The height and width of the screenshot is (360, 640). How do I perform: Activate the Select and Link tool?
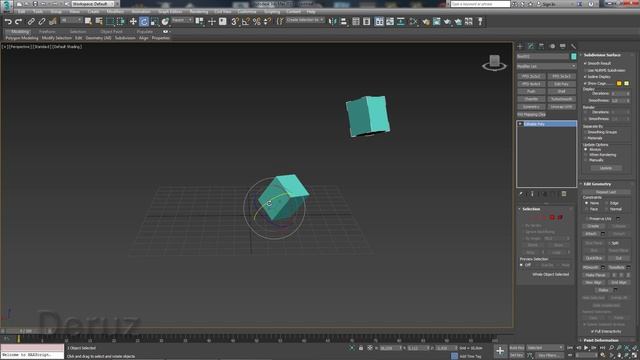31,21
